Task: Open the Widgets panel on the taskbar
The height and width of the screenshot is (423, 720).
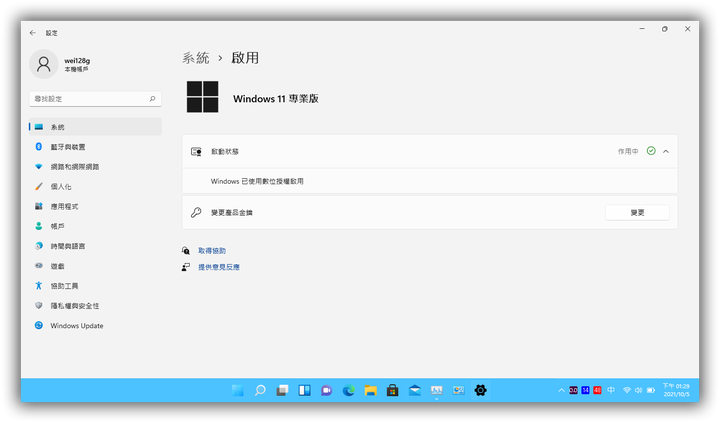Action: 304,390
